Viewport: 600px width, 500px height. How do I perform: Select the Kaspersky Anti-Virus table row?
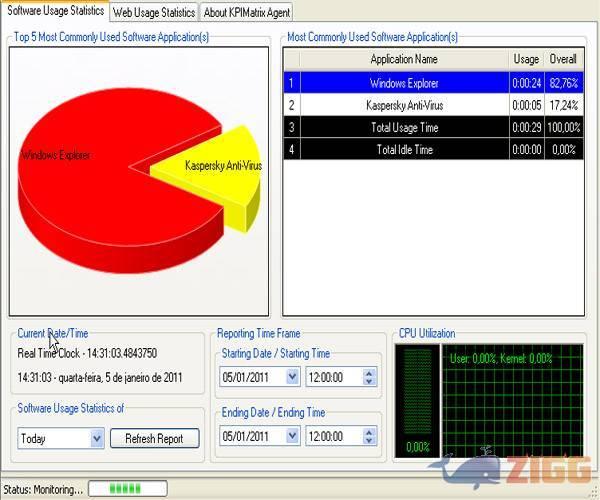pyautogui.click(x=404, y=105)
